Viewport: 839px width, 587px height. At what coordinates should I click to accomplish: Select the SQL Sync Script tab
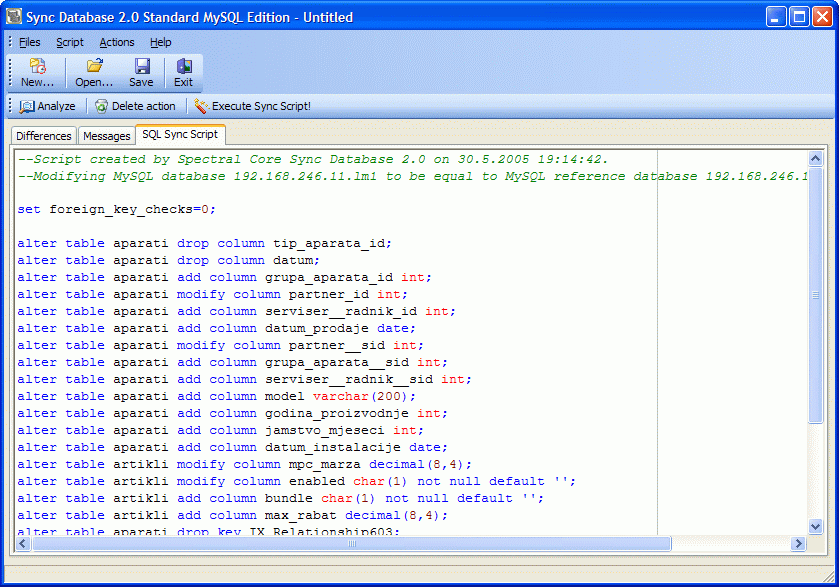point(180,134)
